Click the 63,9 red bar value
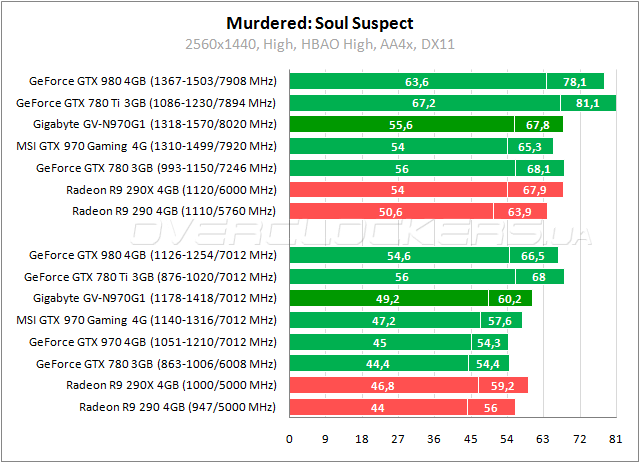The height and width of the screenshot is (463, 640). pos(520,212)
